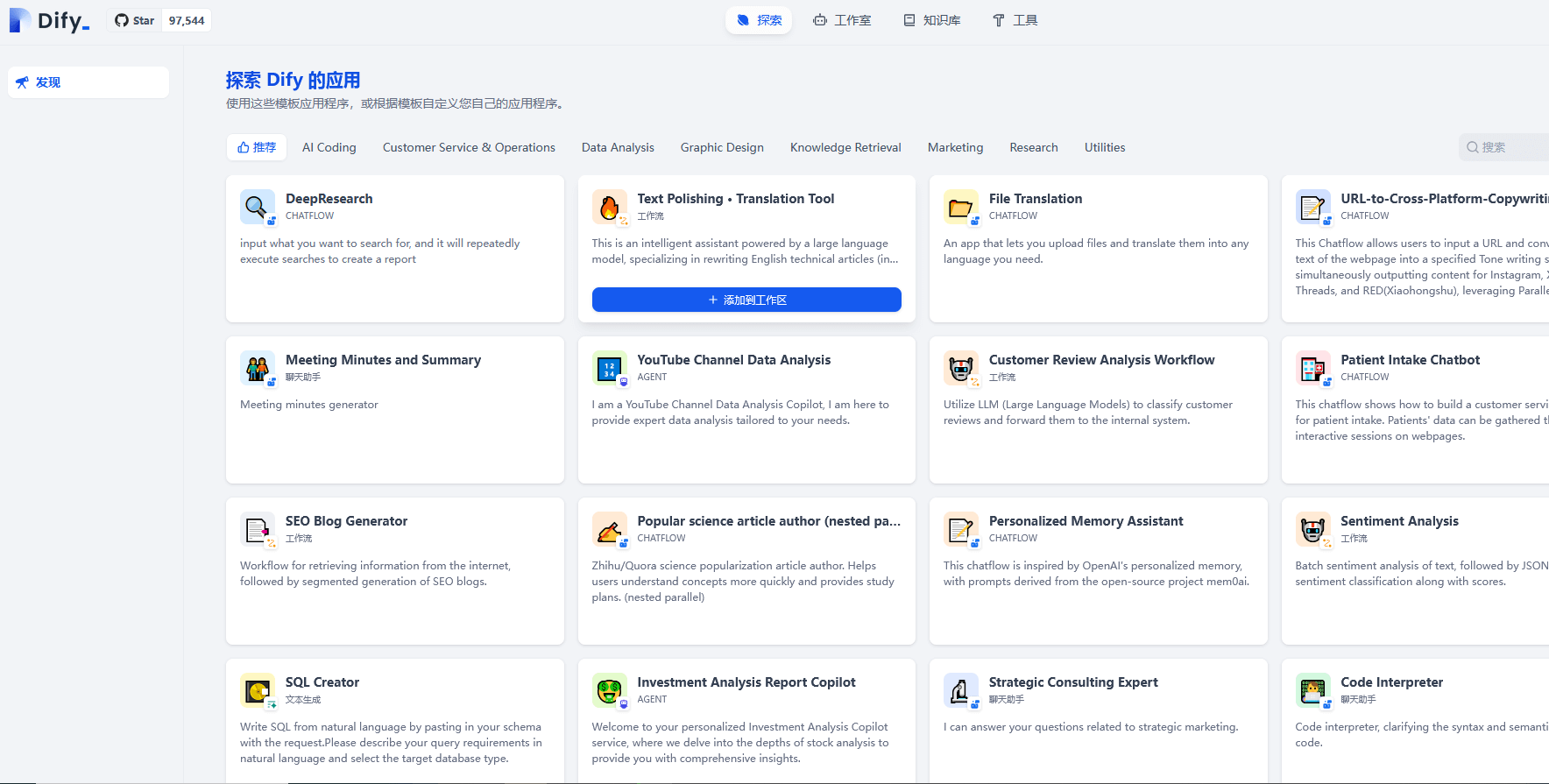
Task: Select the File Translation folder icon
Action: tap(960, 207)
